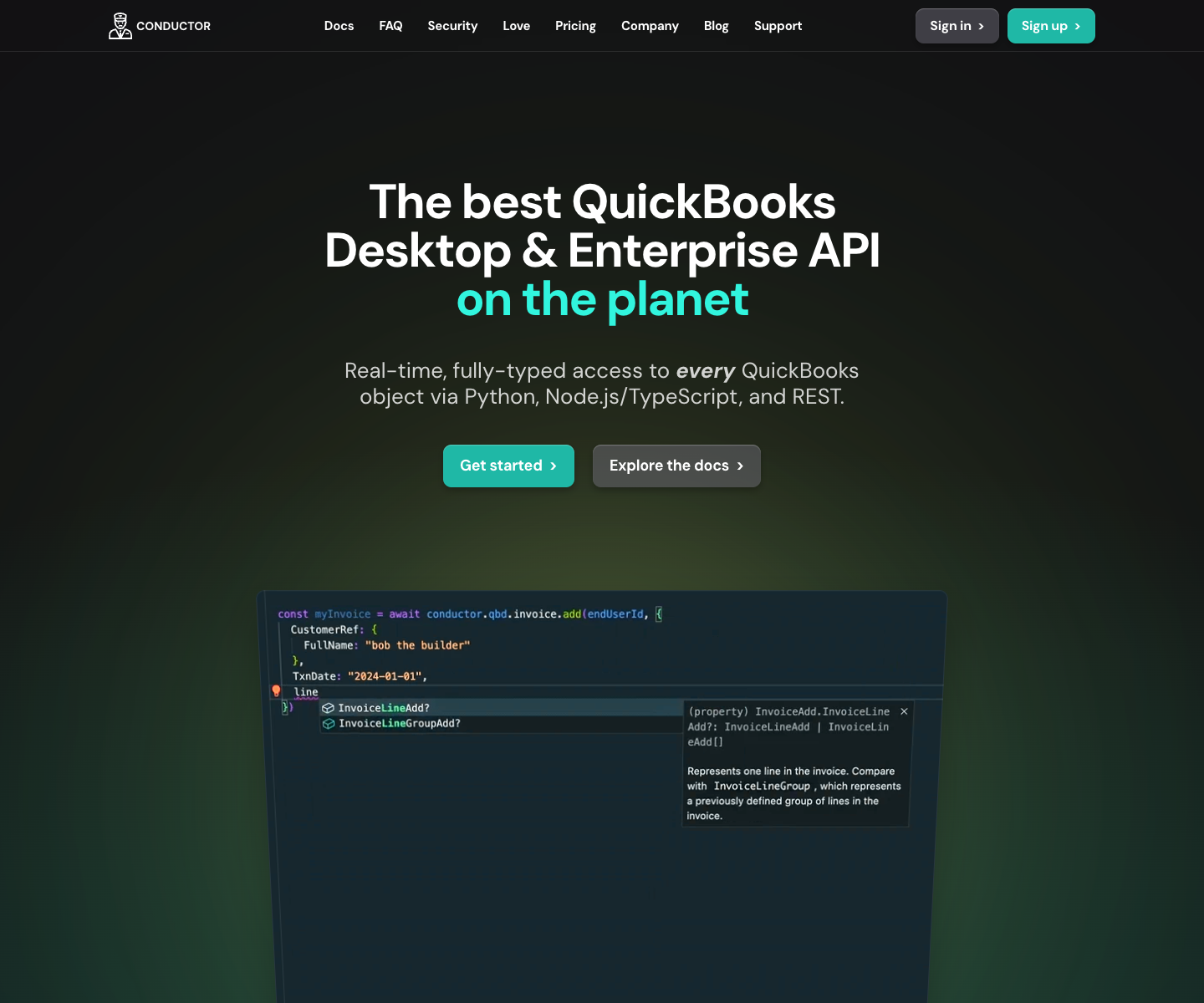Click cube icon beside InvoiceLineAdd?
Viewport: 1204px width, 1003px height.
click(329, 708)
